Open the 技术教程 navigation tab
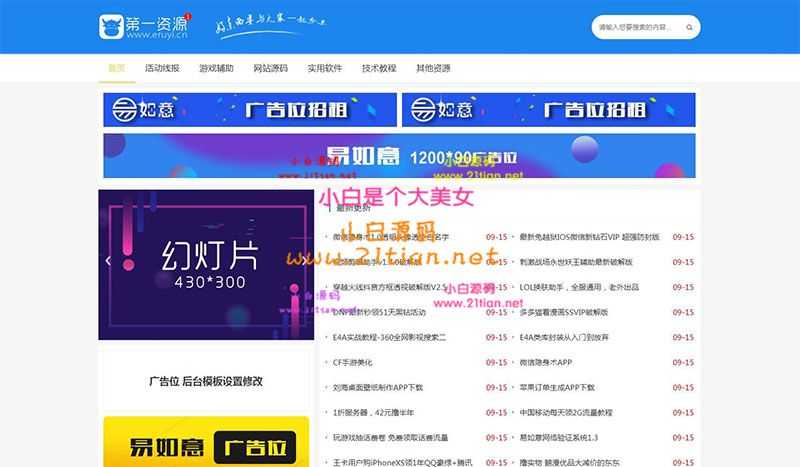The width and height of the screenshot is (800, 467). point(379,68)
